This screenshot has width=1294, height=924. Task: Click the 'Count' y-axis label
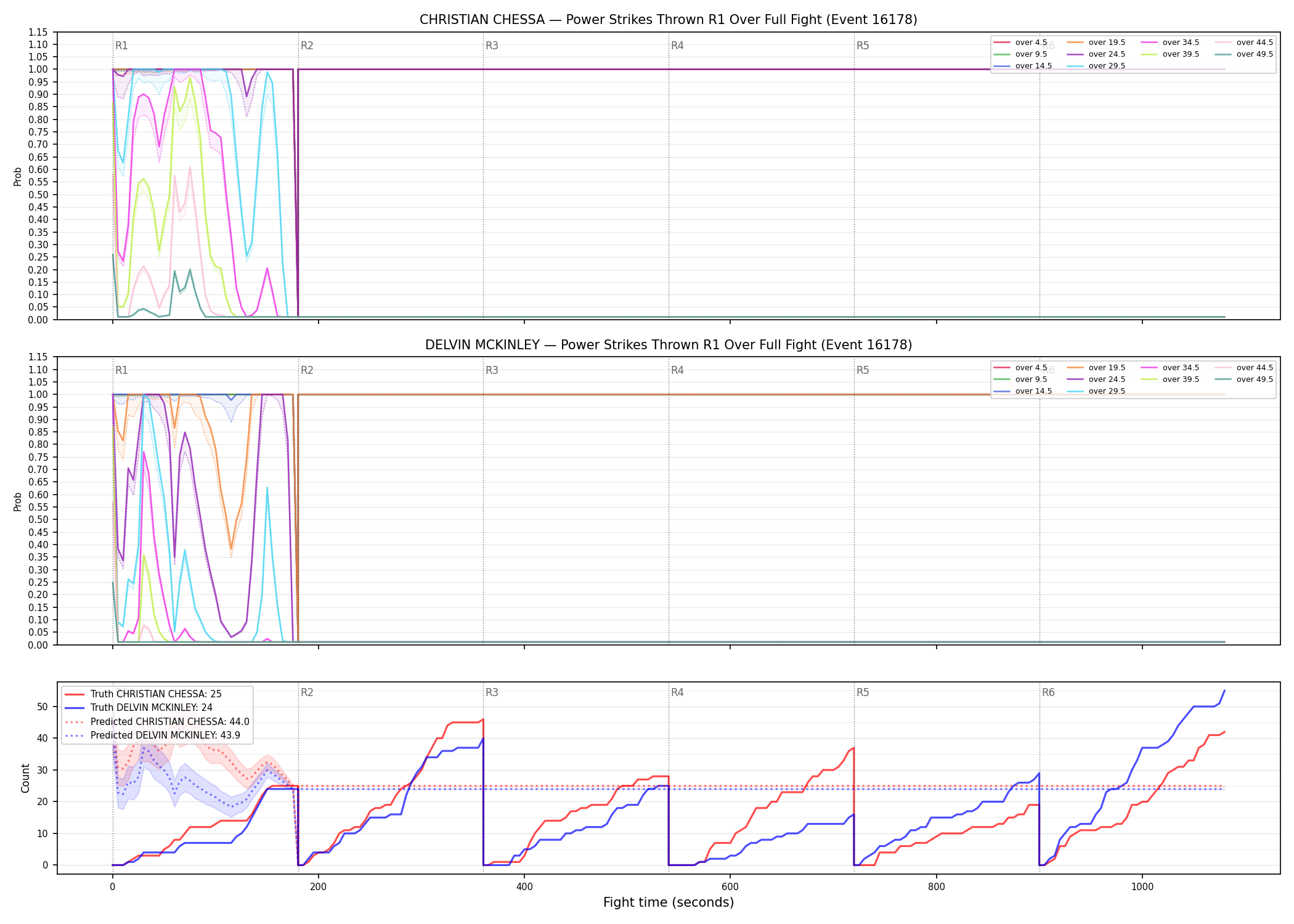coord(25,778)
